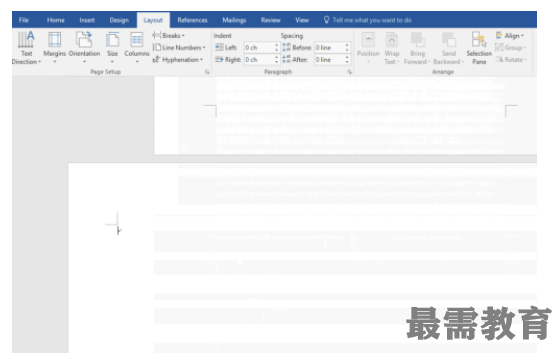Image resolution: width=558 pixels, height=363 pixels.
Task: Click the Spacing Before field
Action: coord(329,47)
